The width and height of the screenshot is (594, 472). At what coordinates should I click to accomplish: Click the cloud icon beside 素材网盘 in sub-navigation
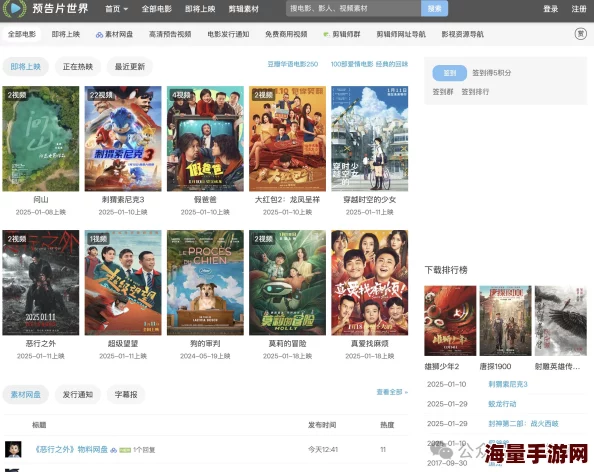[x=99, y=35]
